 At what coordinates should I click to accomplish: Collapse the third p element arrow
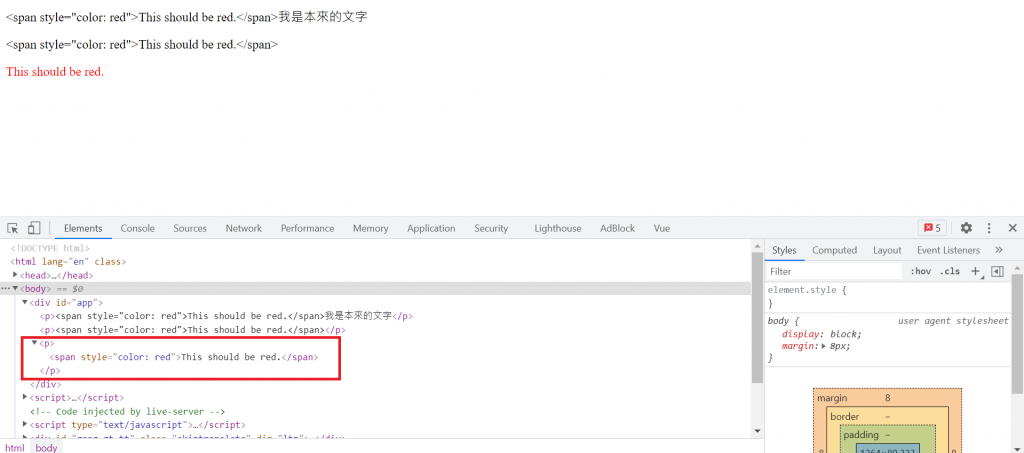point(34,343)
